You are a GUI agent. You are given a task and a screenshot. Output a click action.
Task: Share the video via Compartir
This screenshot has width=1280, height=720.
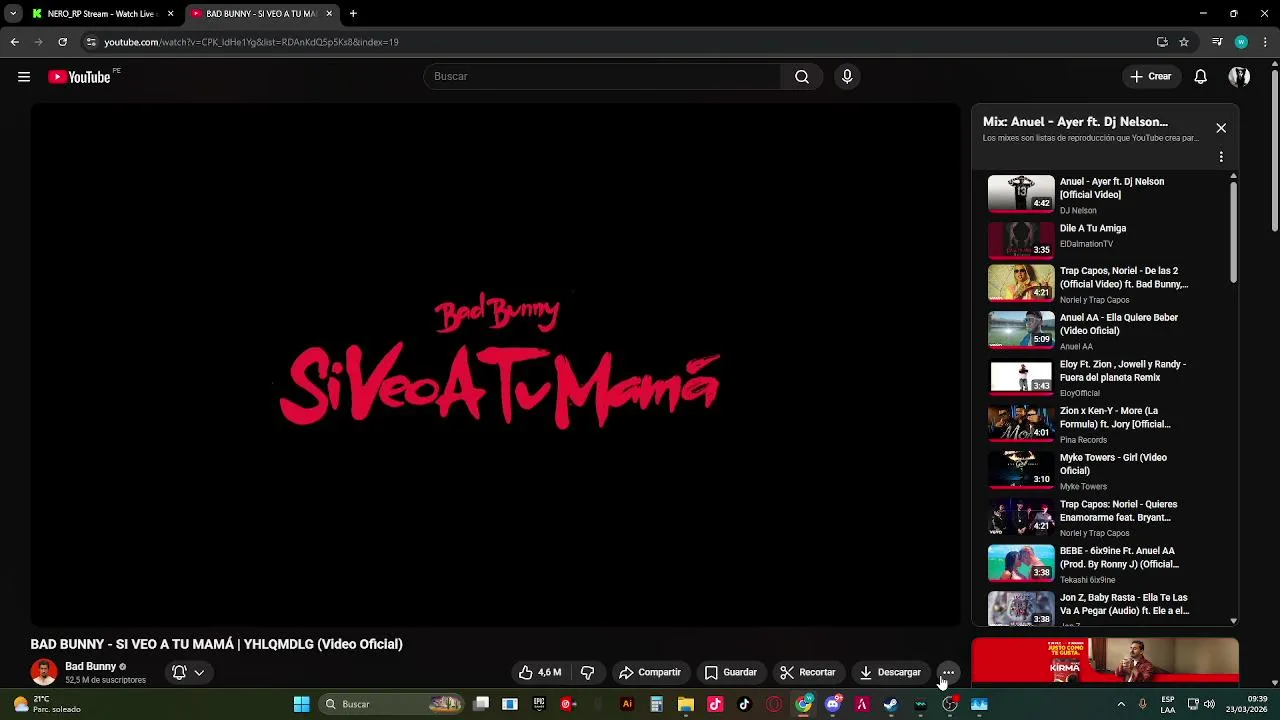pos(650,672)
